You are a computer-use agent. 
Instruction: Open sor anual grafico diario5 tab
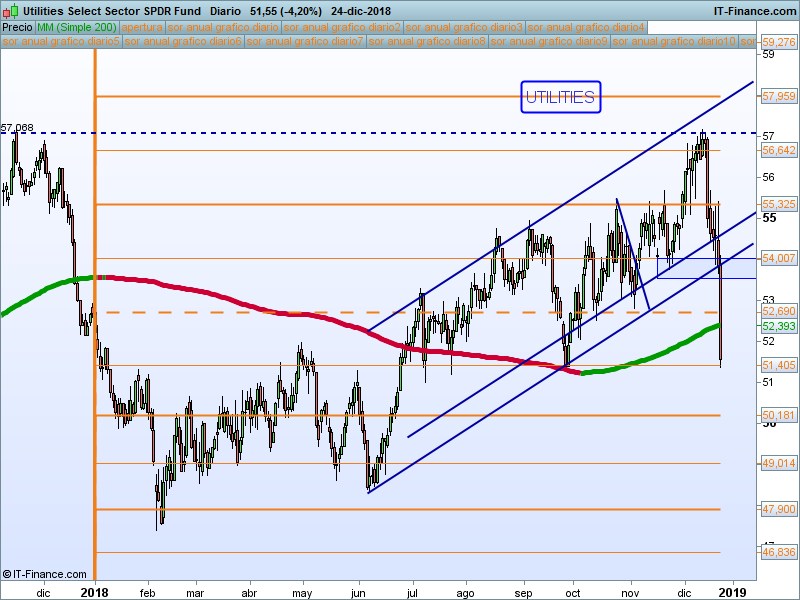coord(61,41)
